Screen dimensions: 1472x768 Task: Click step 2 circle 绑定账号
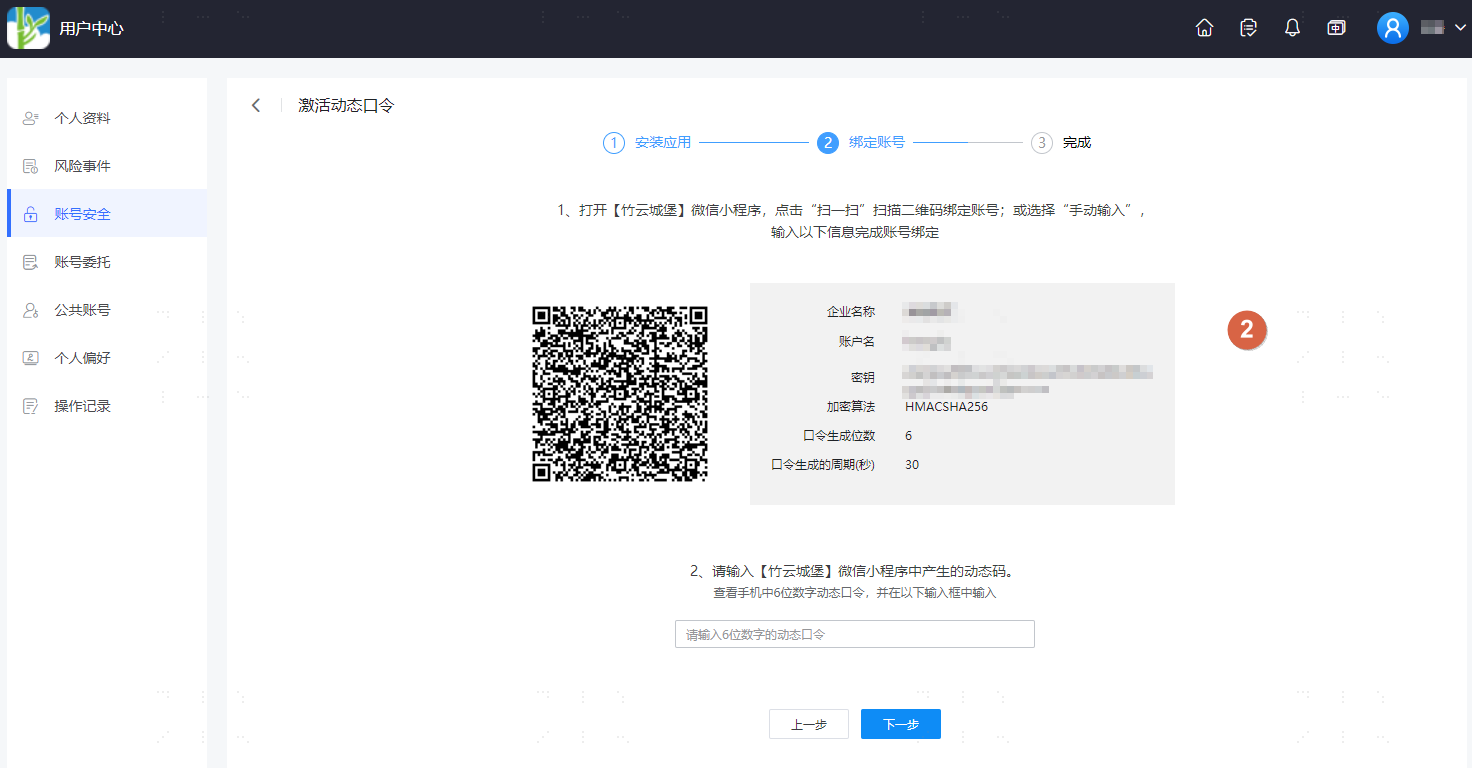click(827, 143)
